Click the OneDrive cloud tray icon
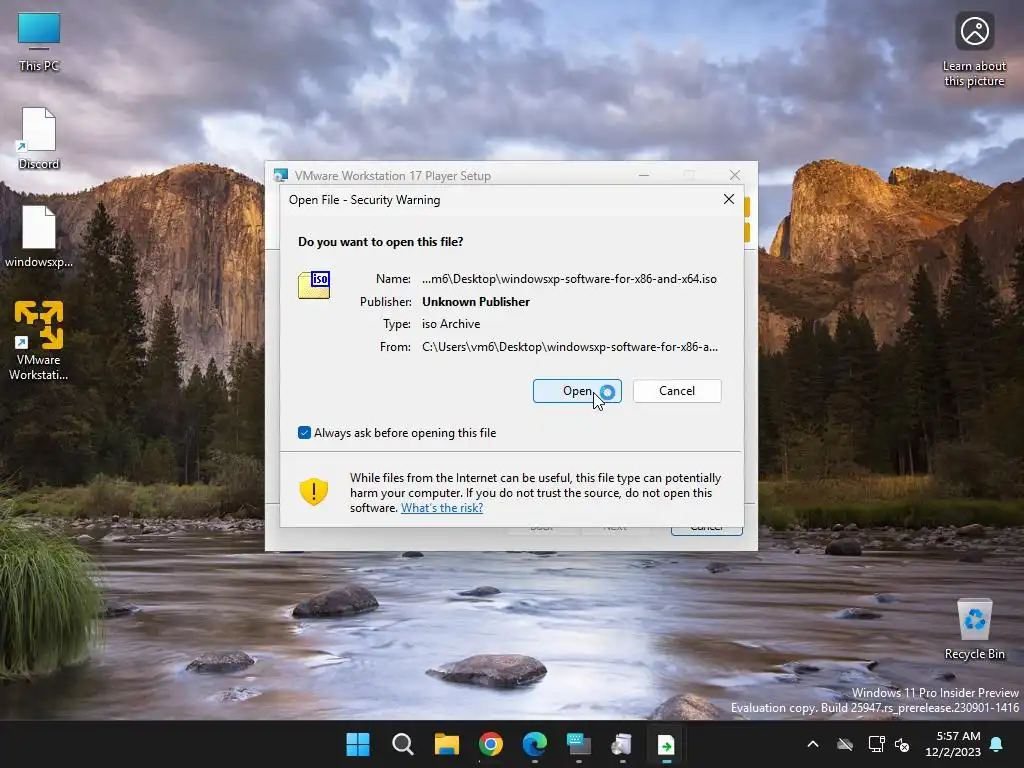This screenshot has width=1024, height=768. tap(845, 744)
